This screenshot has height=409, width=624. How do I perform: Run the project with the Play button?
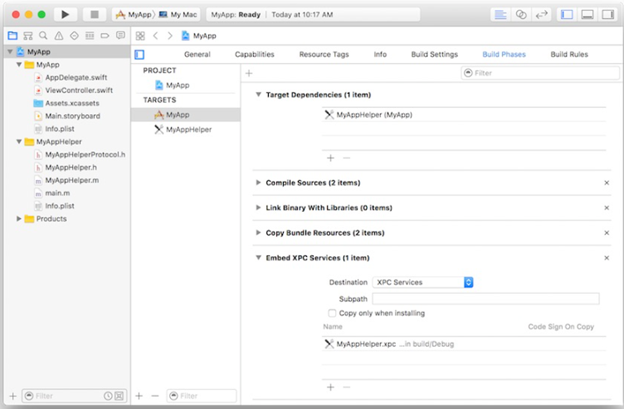[x=65, y=15]
